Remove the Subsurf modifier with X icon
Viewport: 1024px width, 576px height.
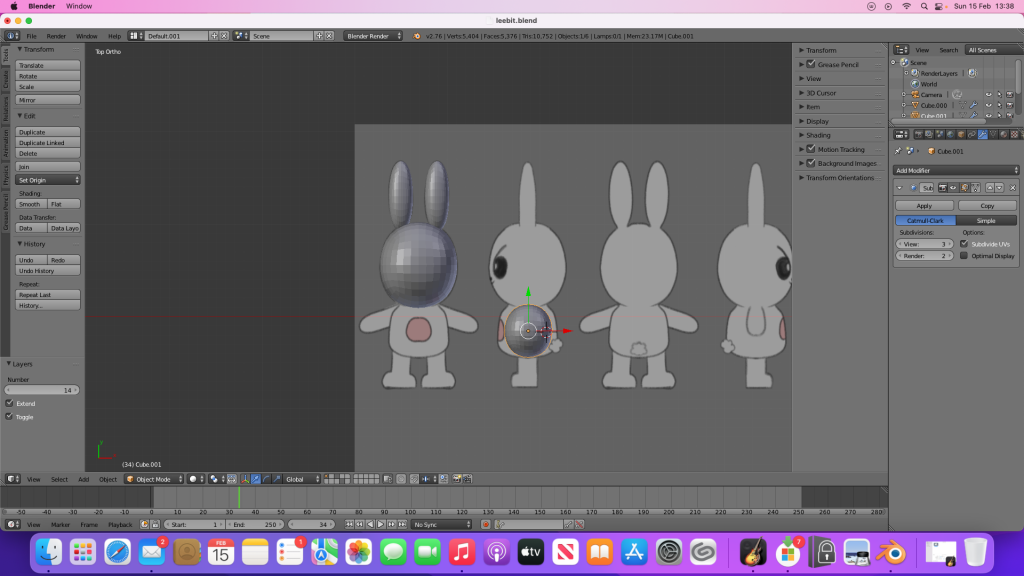coord(1012,188)
